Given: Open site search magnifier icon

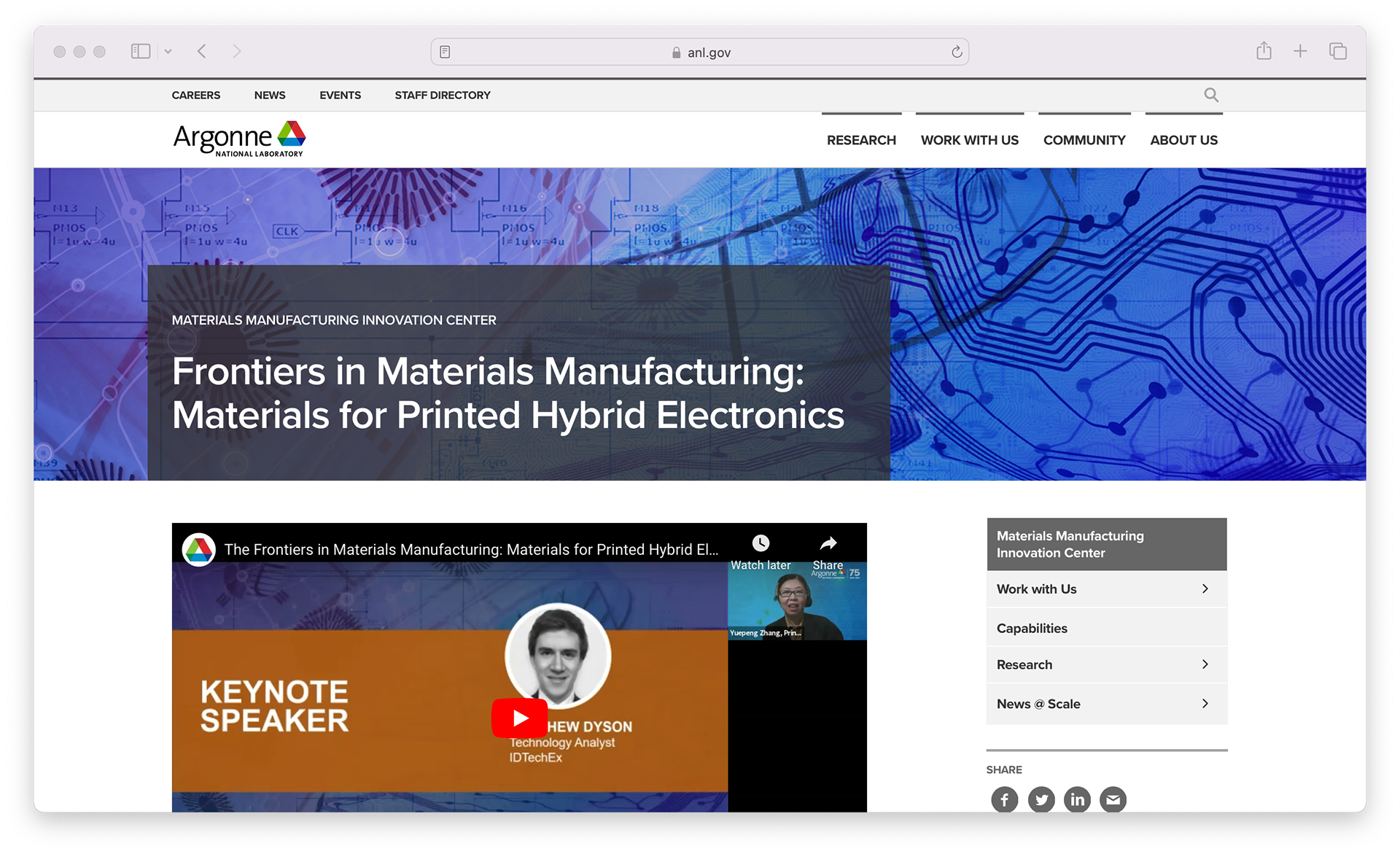Looking at the screenshot, I should coord(1211,95).
